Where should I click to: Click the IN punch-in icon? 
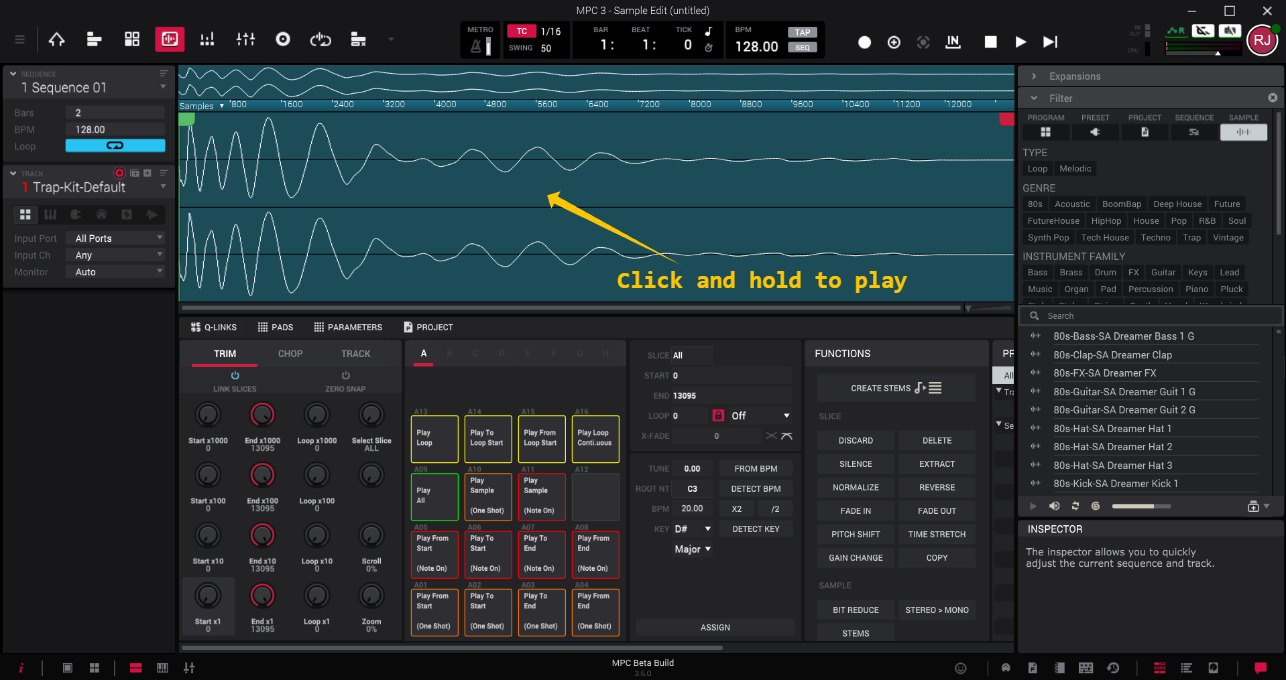click(x=953, y=42)
